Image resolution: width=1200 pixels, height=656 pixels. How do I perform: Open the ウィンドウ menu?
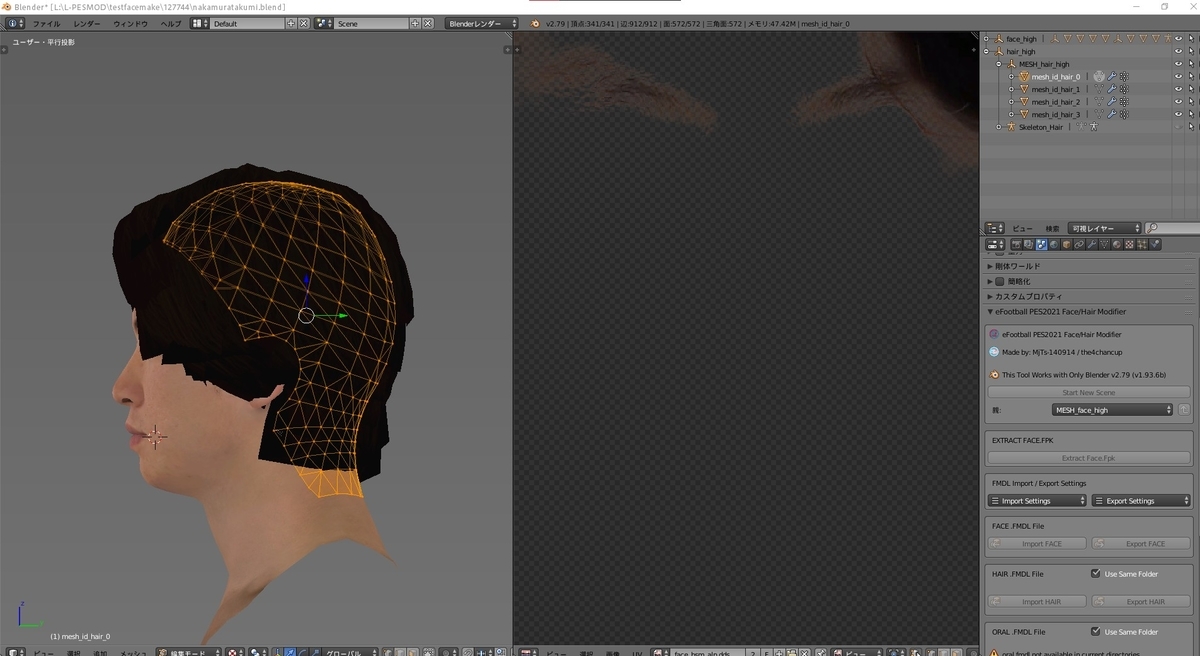point(130,23)
